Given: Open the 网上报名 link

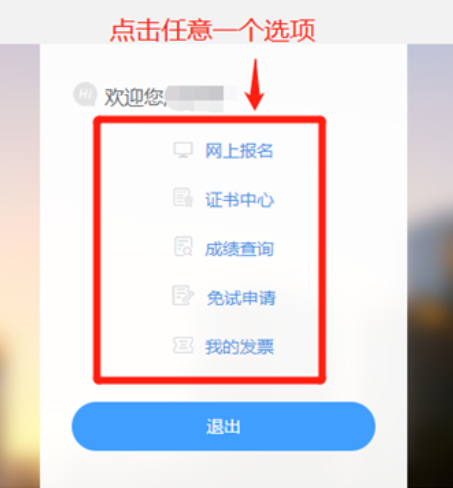Looking at the screenshot, I should click(x=239, y=151).
